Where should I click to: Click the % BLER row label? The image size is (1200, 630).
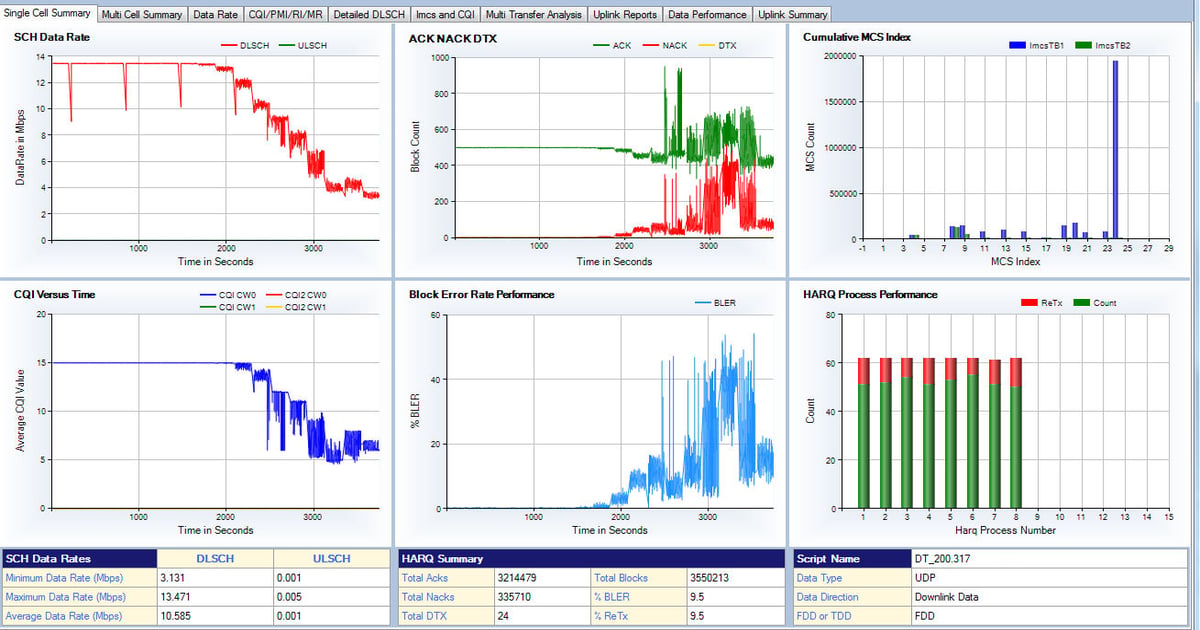point(612,597)
